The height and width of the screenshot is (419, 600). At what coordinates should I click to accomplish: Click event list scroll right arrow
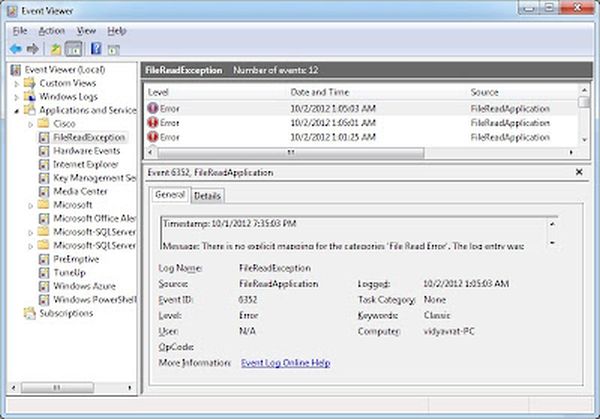tap(571, 153)
